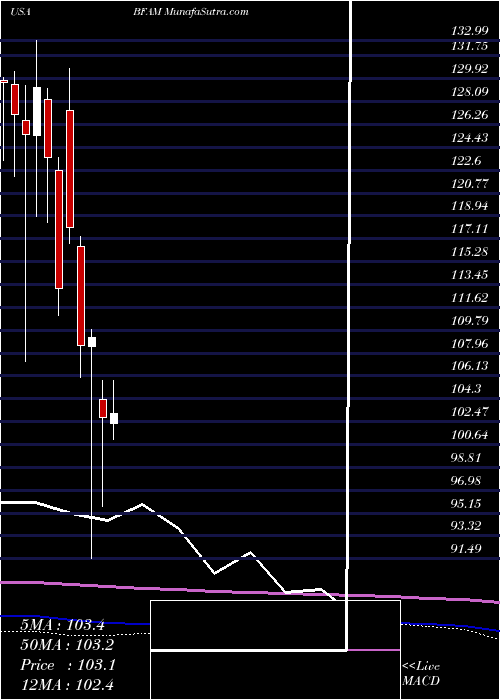Select the 118.94 price level
Image resolution: width=500 pixels, height=700 pixels.
470,206
